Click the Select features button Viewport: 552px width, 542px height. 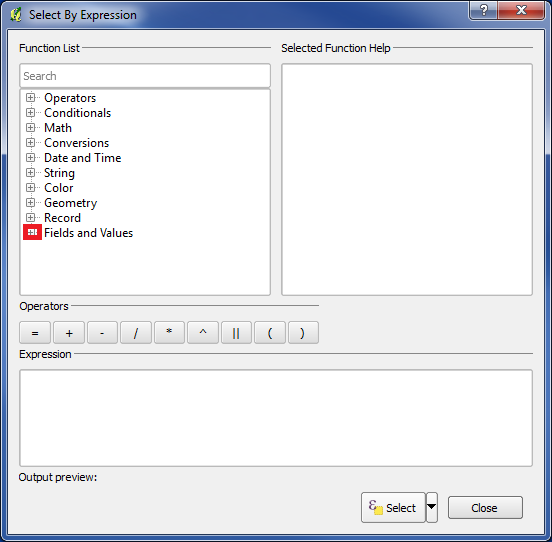pyautogui.click(x=393, y=507)
